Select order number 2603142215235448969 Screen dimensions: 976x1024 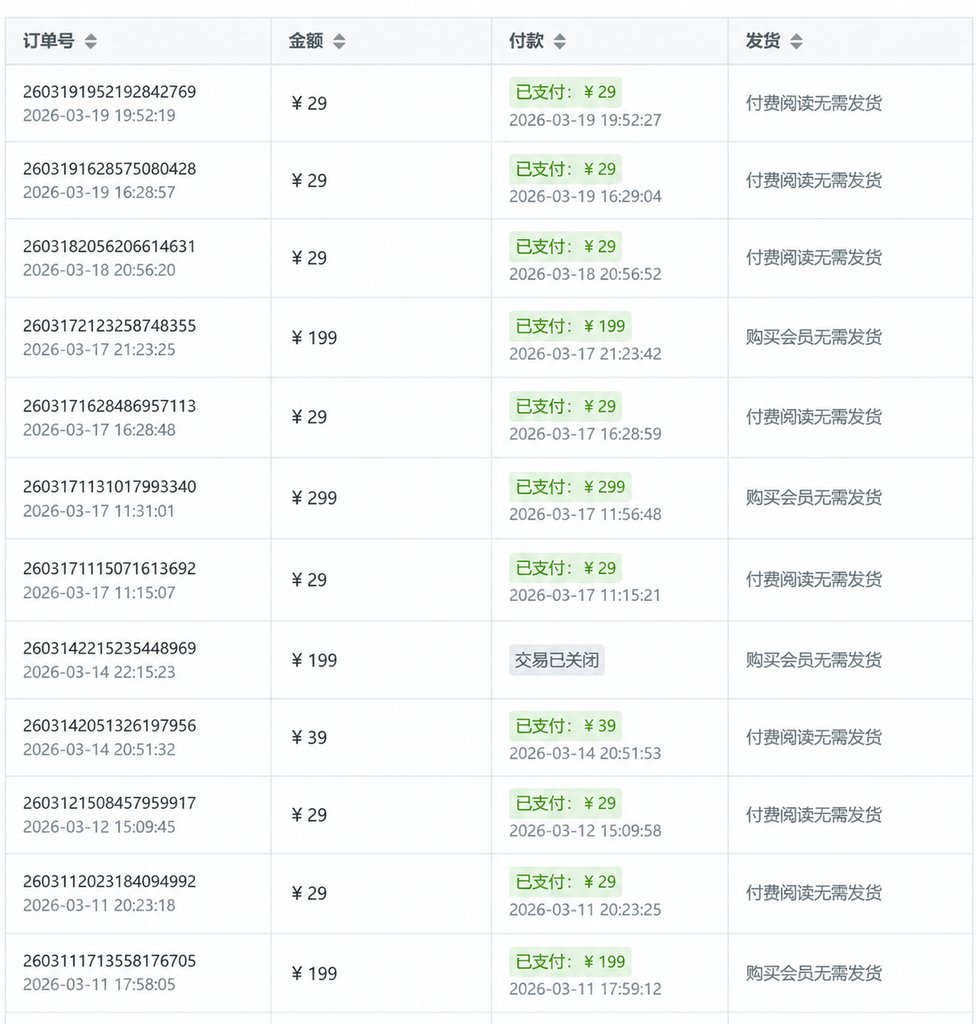click(109, 648)
